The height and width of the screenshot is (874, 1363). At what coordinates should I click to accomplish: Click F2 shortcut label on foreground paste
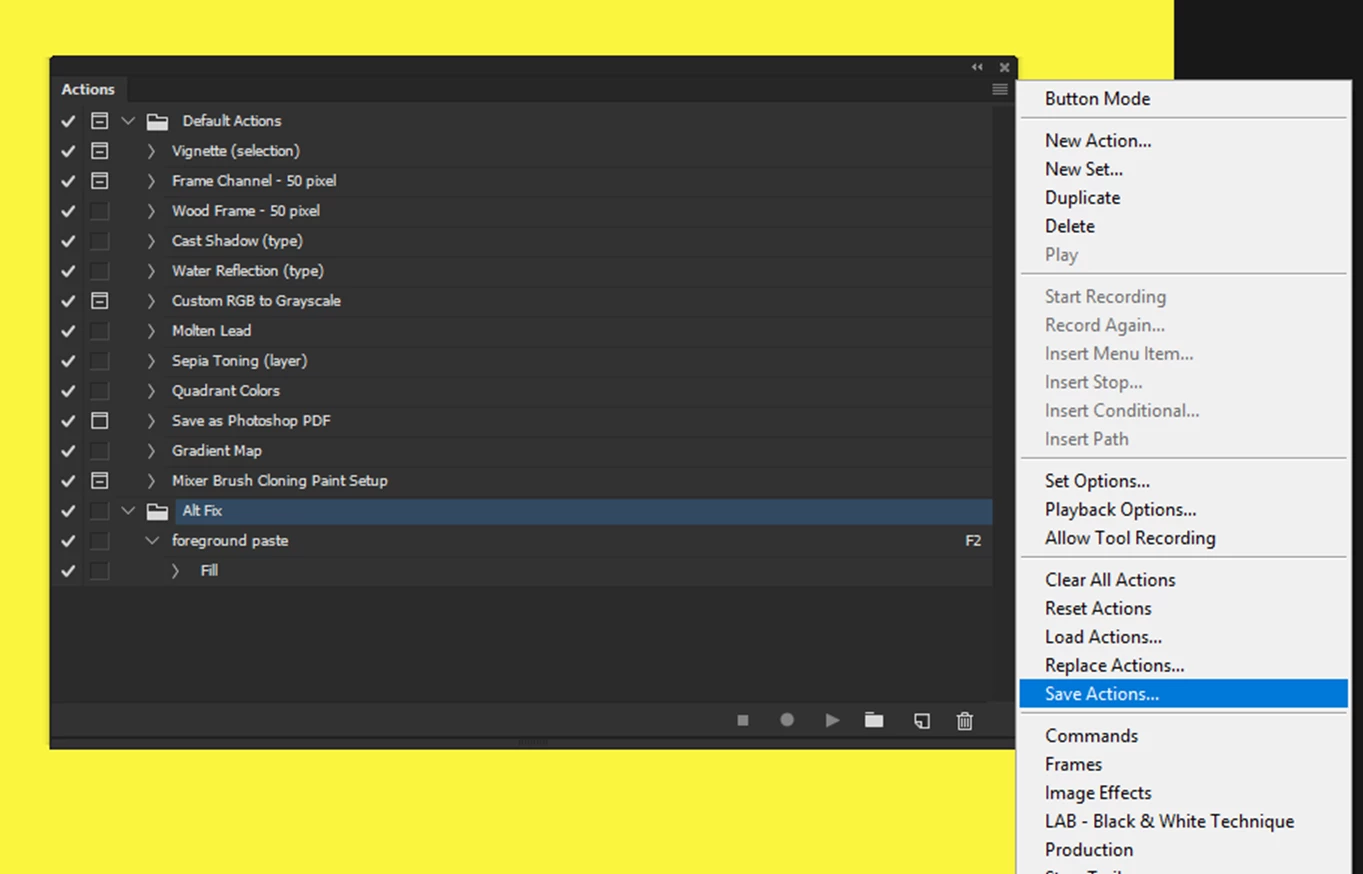click(973, 541)
